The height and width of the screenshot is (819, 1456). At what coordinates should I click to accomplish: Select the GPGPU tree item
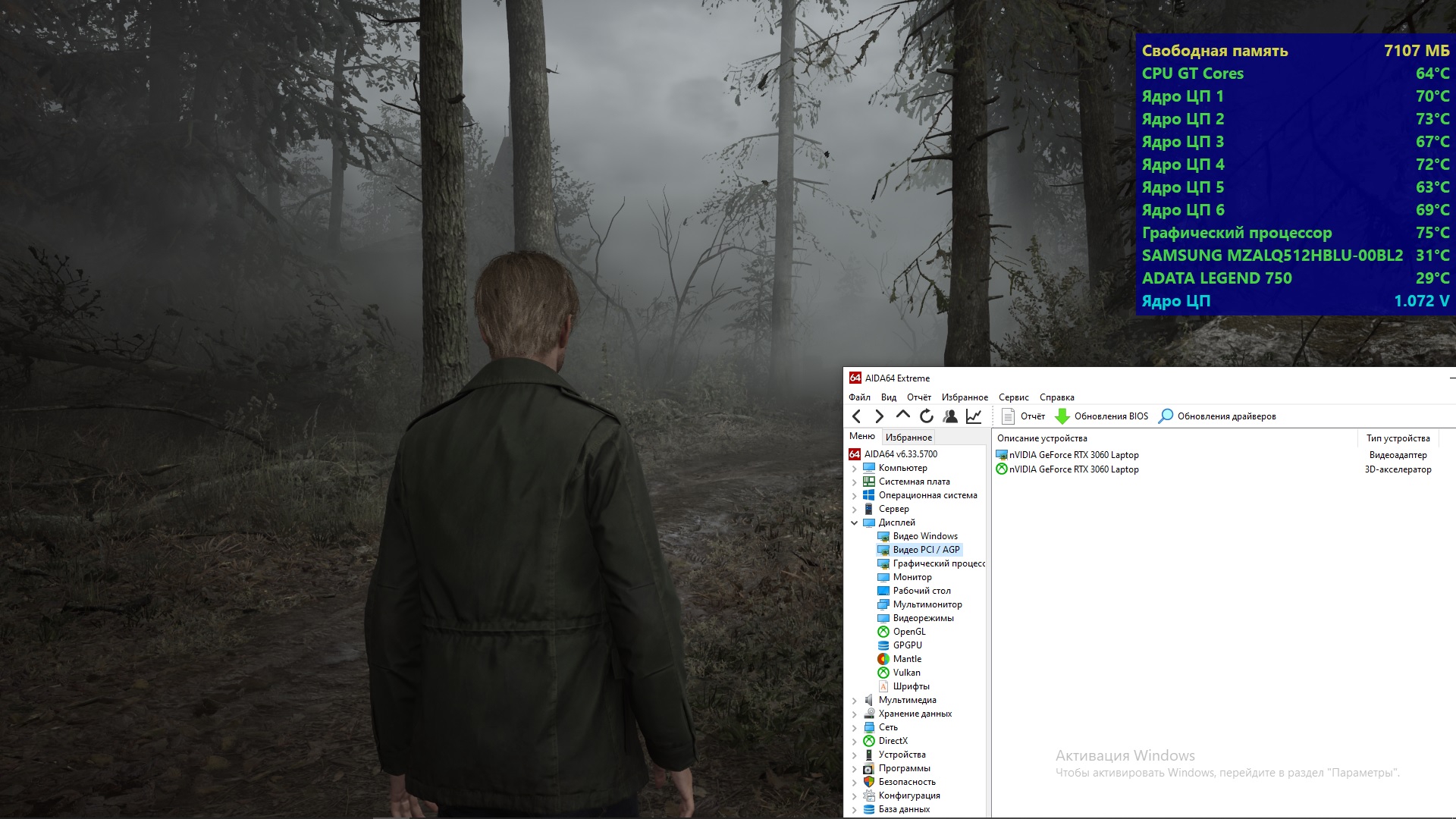(907, 645)
